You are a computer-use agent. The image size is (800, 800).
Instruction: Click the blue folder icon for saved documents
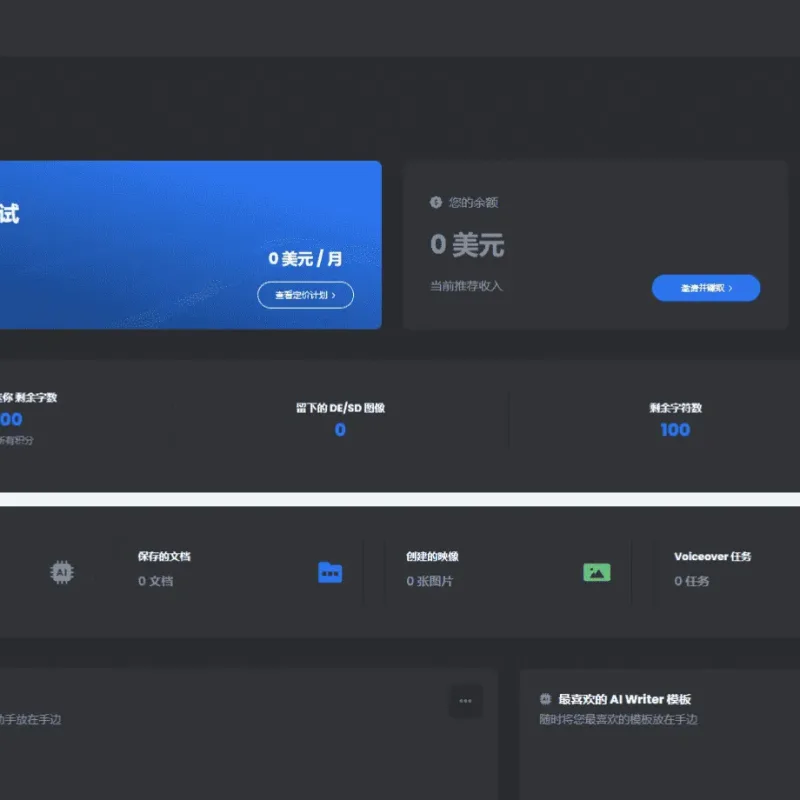(x=330, y=572)
